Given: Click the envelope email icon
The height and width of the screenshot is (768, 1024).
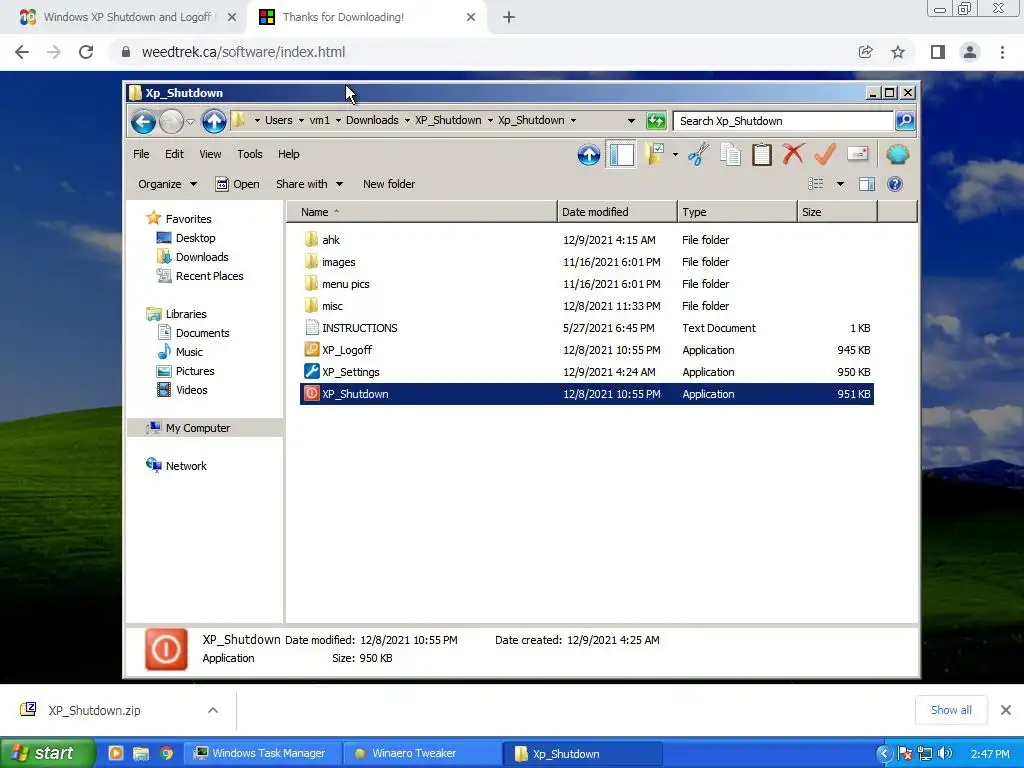Looking at the screenshot, I should 857,154.
